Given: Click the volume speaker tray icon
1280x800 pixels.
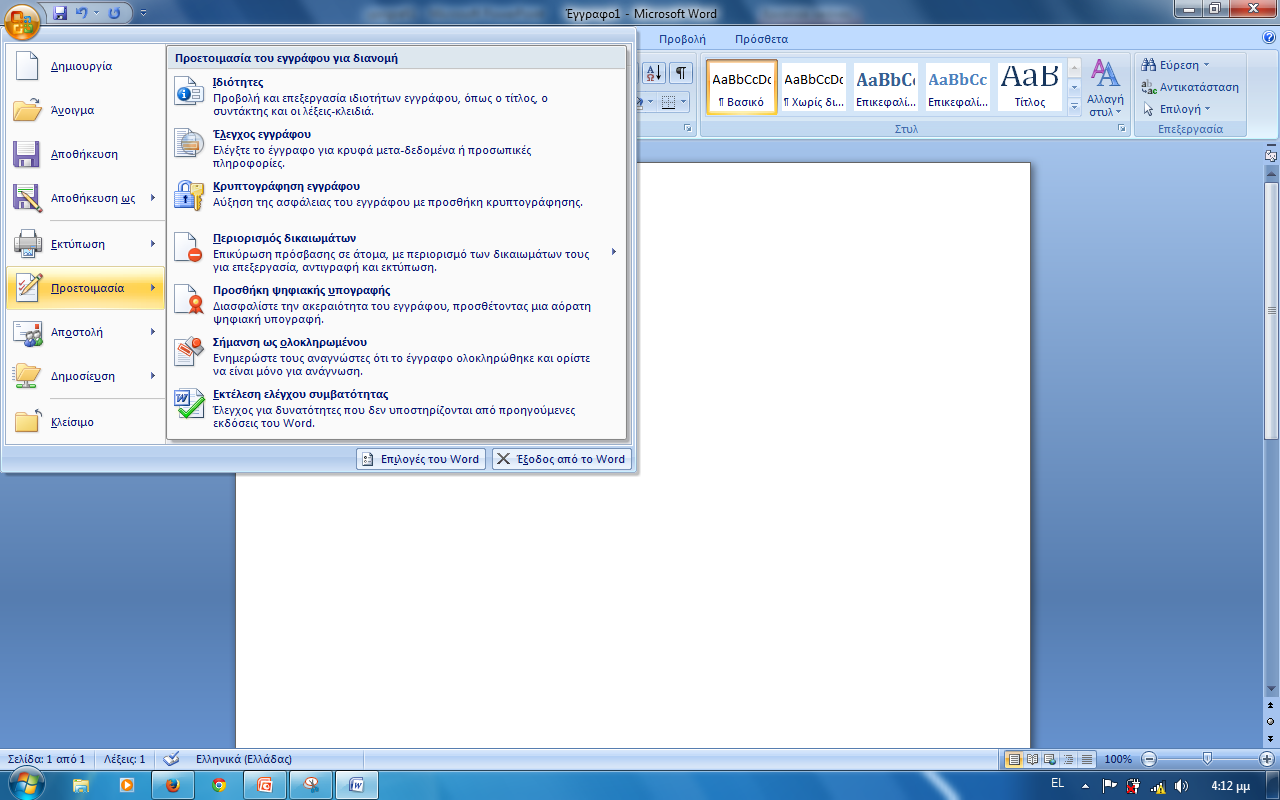Looking at the screenshot, I should pyautogui.click(x=1180, y=785).
